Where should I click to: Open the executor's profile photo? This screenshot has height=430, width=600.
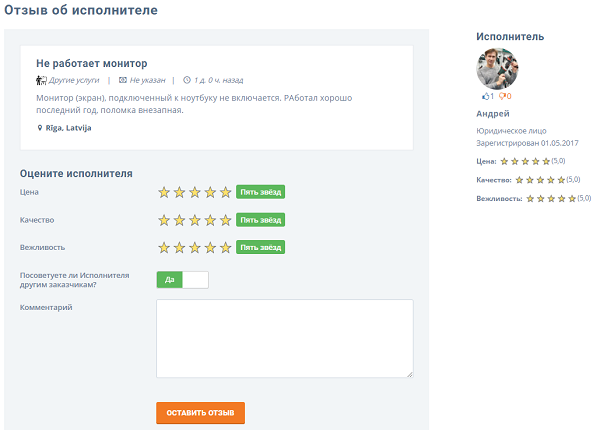(x=497, y=68)
